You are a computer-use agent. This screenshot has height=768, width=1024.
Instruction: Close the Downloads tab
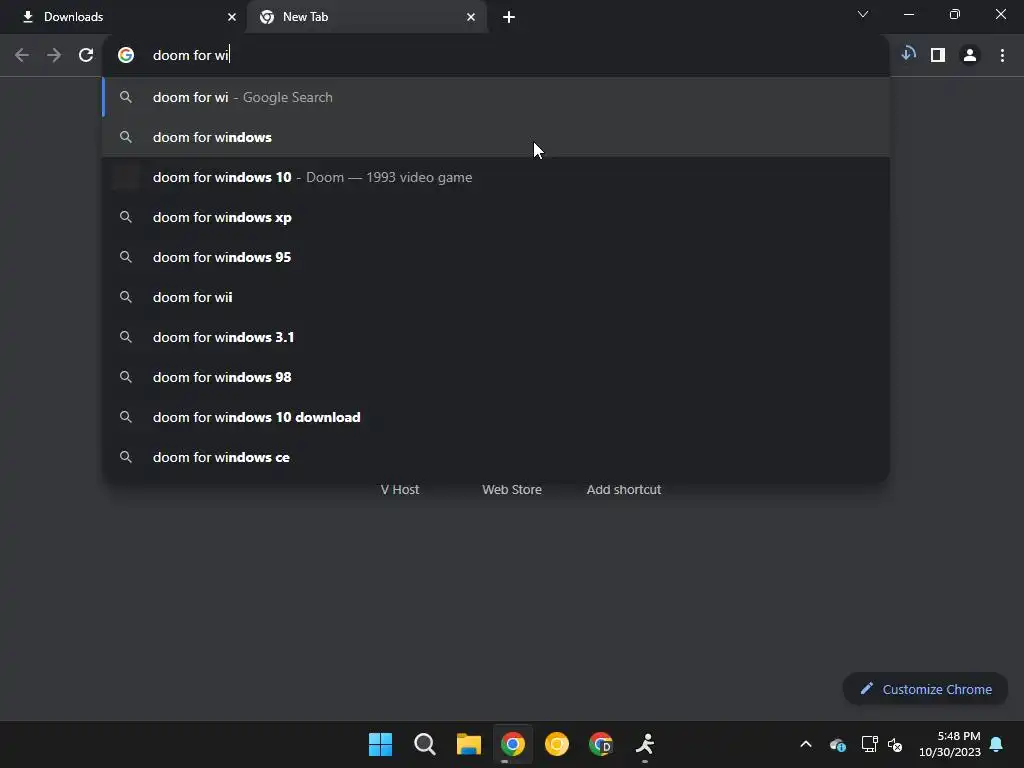coord(231,17)
